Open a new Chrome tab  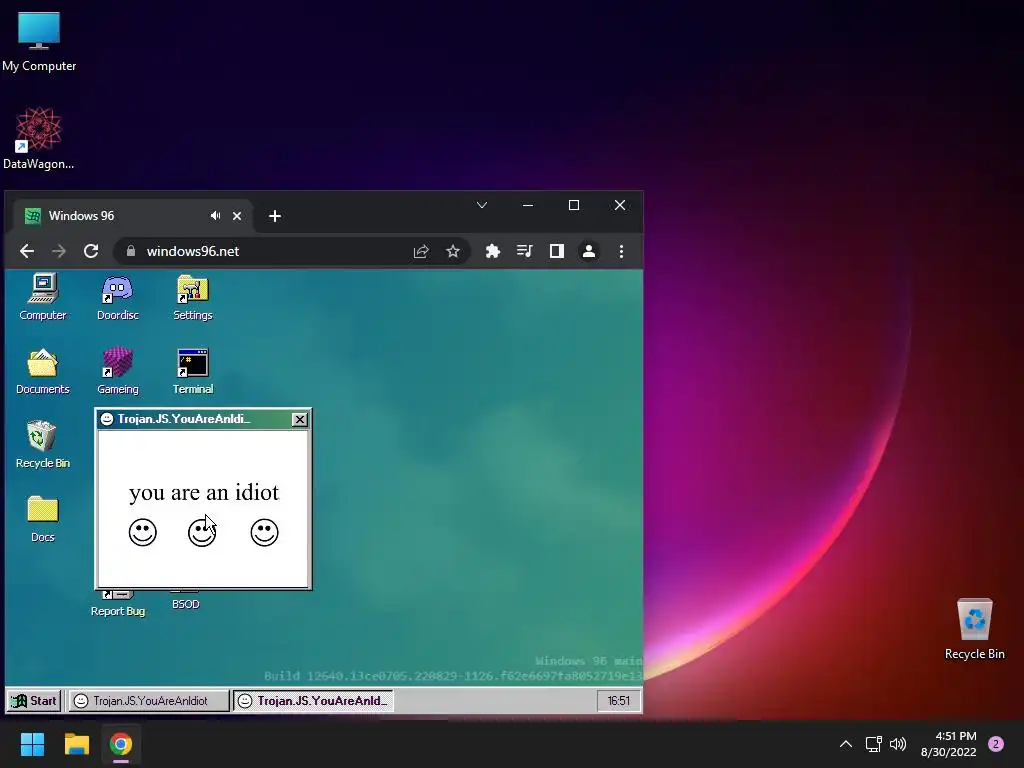pyautogui.click(x=275, y=216)
